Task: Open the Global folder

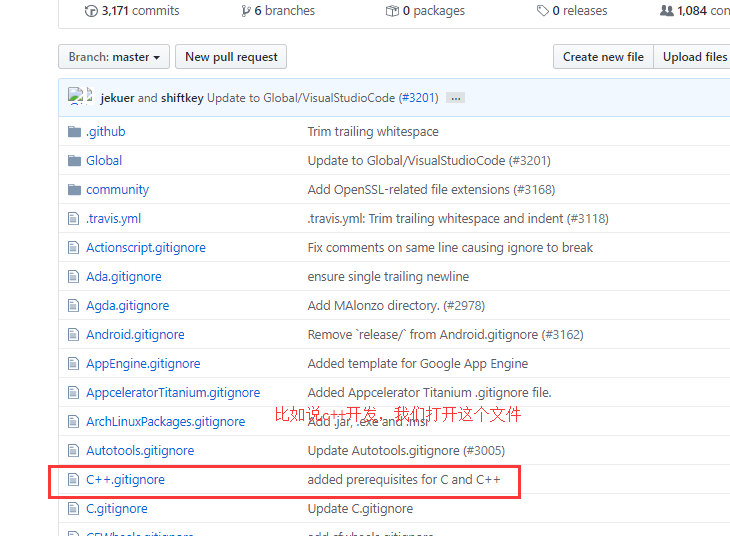Action: click(x=104, y=161)
